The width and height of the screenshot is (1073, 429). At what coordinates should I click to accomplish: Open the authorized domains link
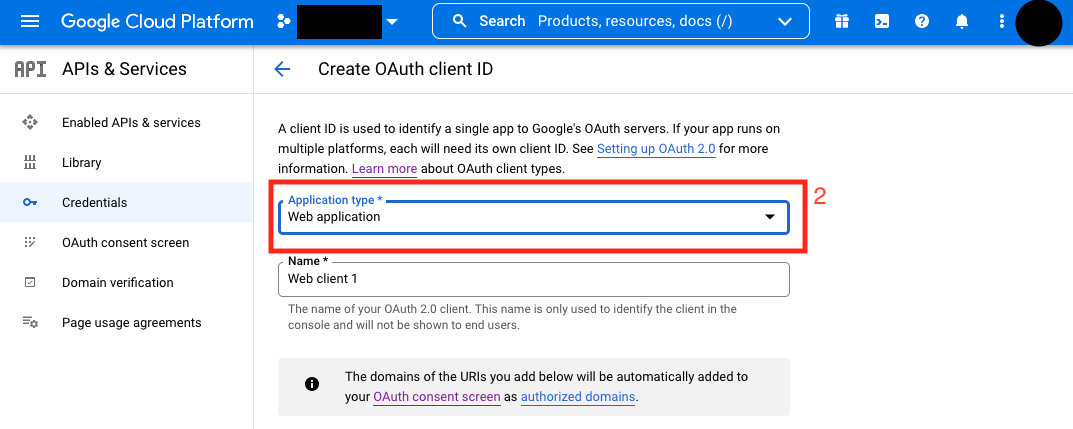[x=578, y=396]
